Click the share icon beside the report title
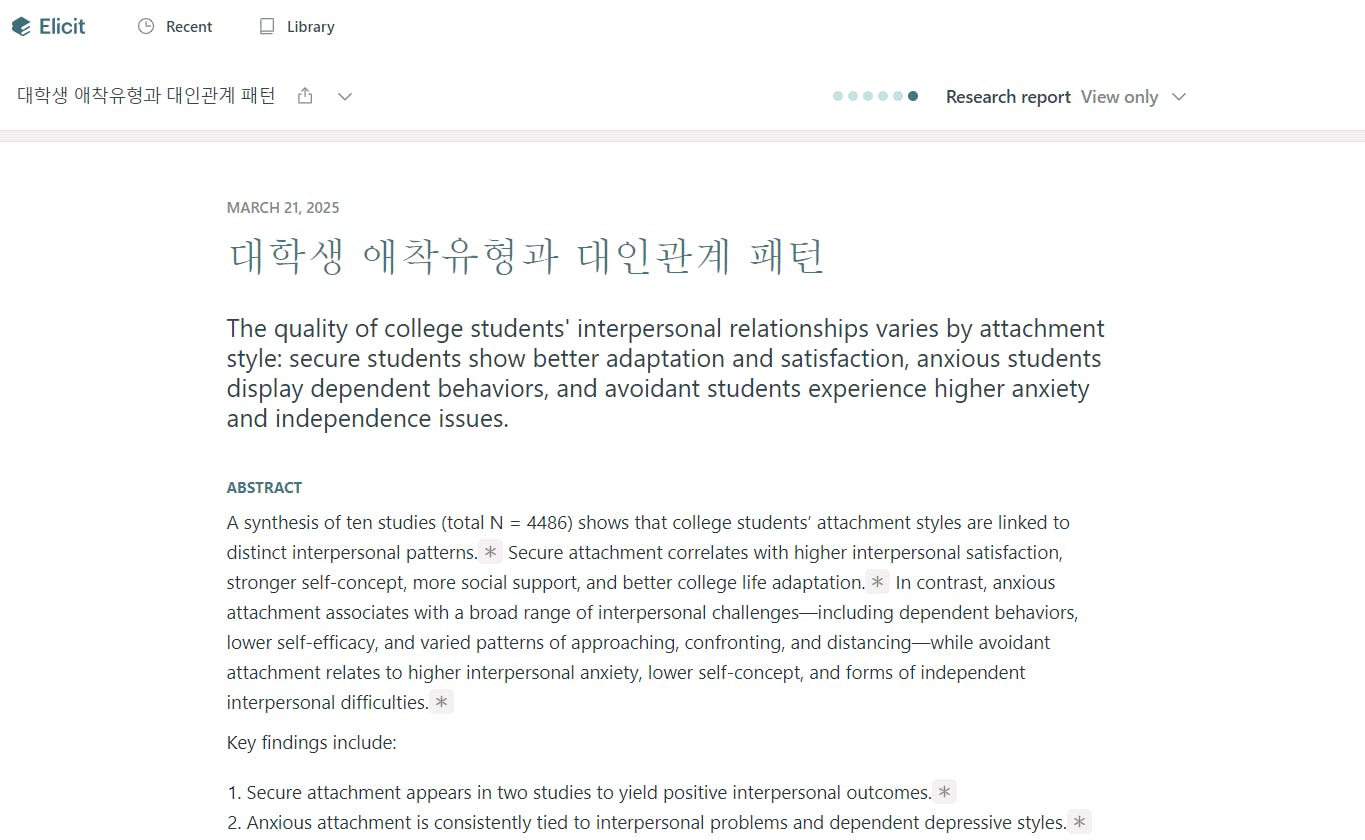Screen dimensions: 1365x840 click(306, 96)
